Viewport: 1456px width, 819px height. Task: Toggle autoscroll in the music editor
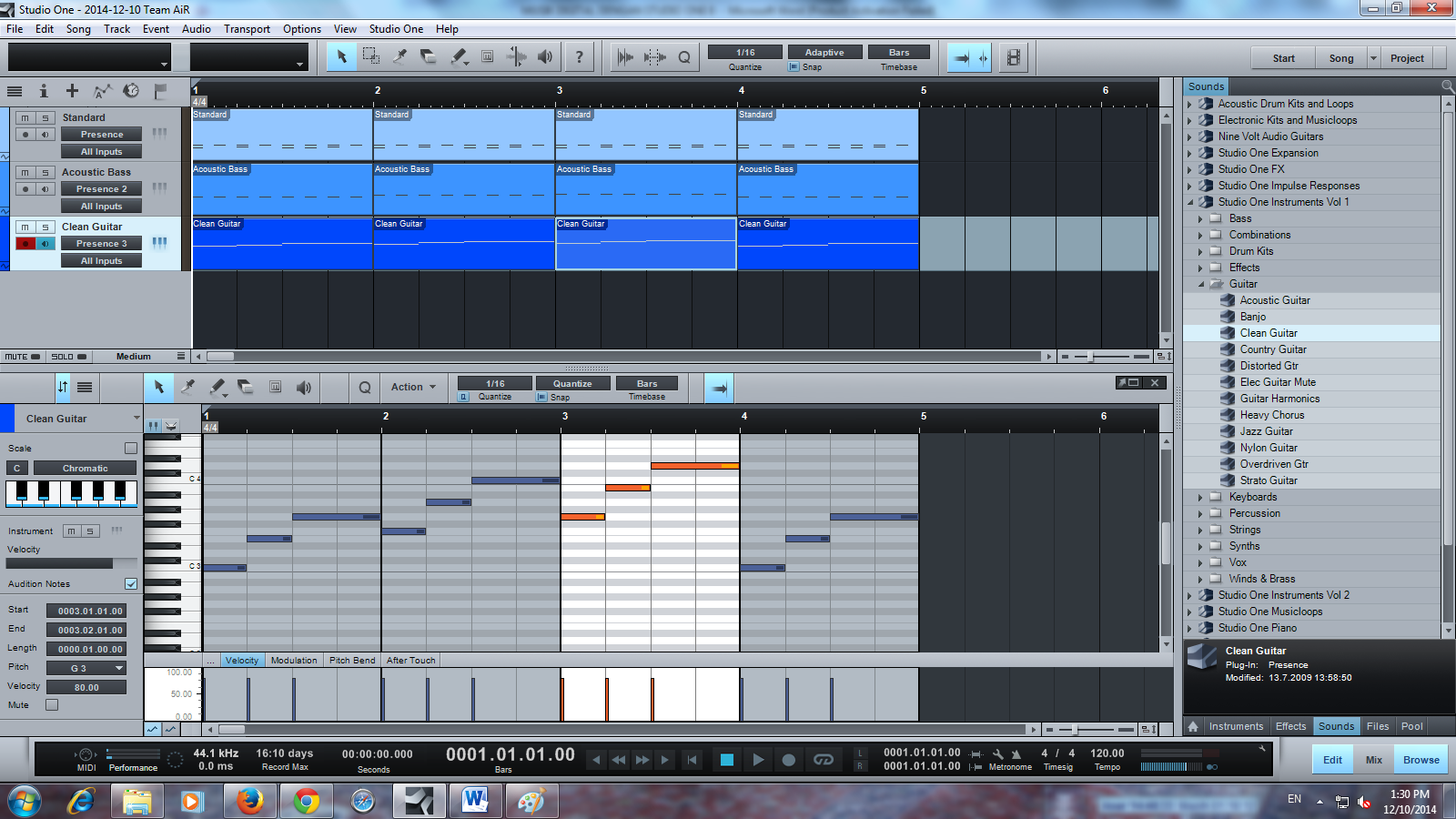click(719, 389)
